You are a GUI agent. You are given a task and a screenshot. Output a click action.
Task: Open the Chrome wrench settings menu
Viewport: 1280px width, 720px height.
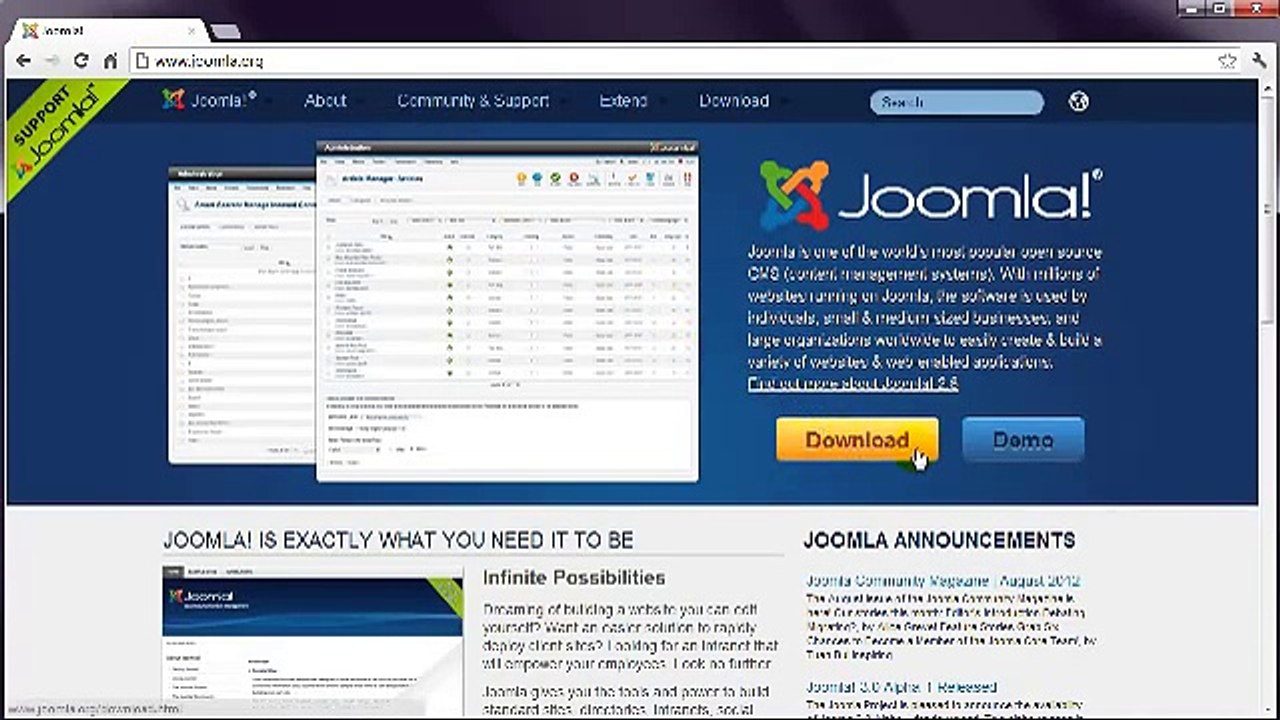[x=1259, y=61]
